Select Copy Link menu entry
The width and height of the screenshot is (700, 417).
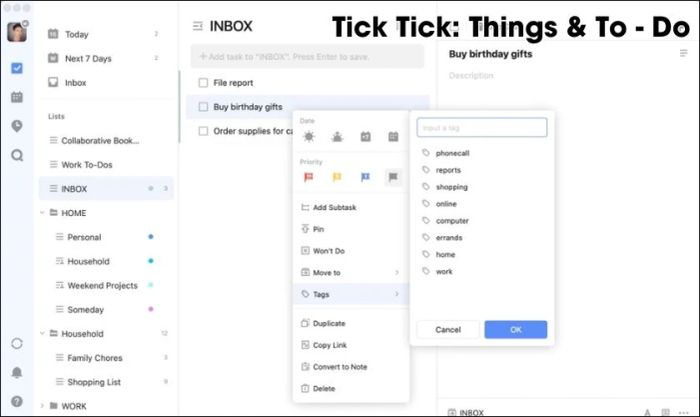pyautogui.click(x=350, y=345)
